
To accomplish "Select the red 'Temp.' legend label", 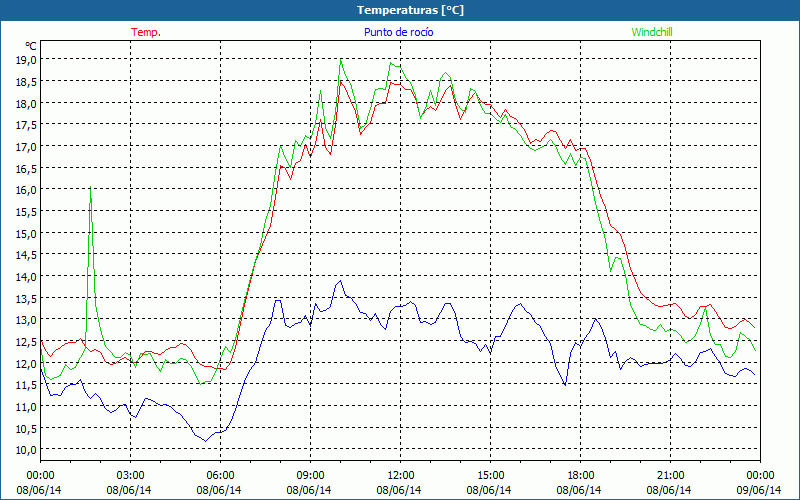I will click(146, 32).
